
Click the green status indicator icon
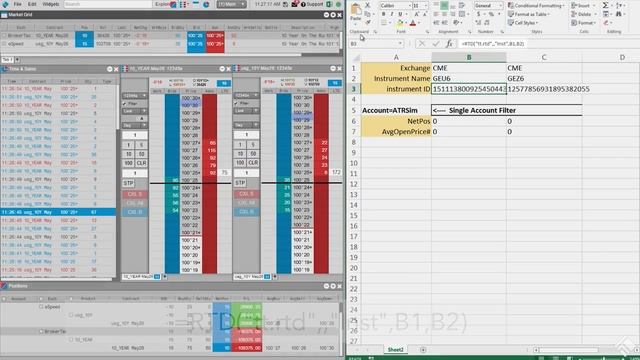(x=338, y=4)
